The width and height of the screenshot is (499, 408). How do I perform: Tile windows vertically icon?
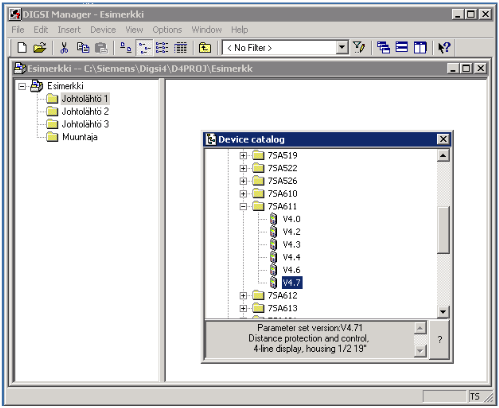coord(420,48)
